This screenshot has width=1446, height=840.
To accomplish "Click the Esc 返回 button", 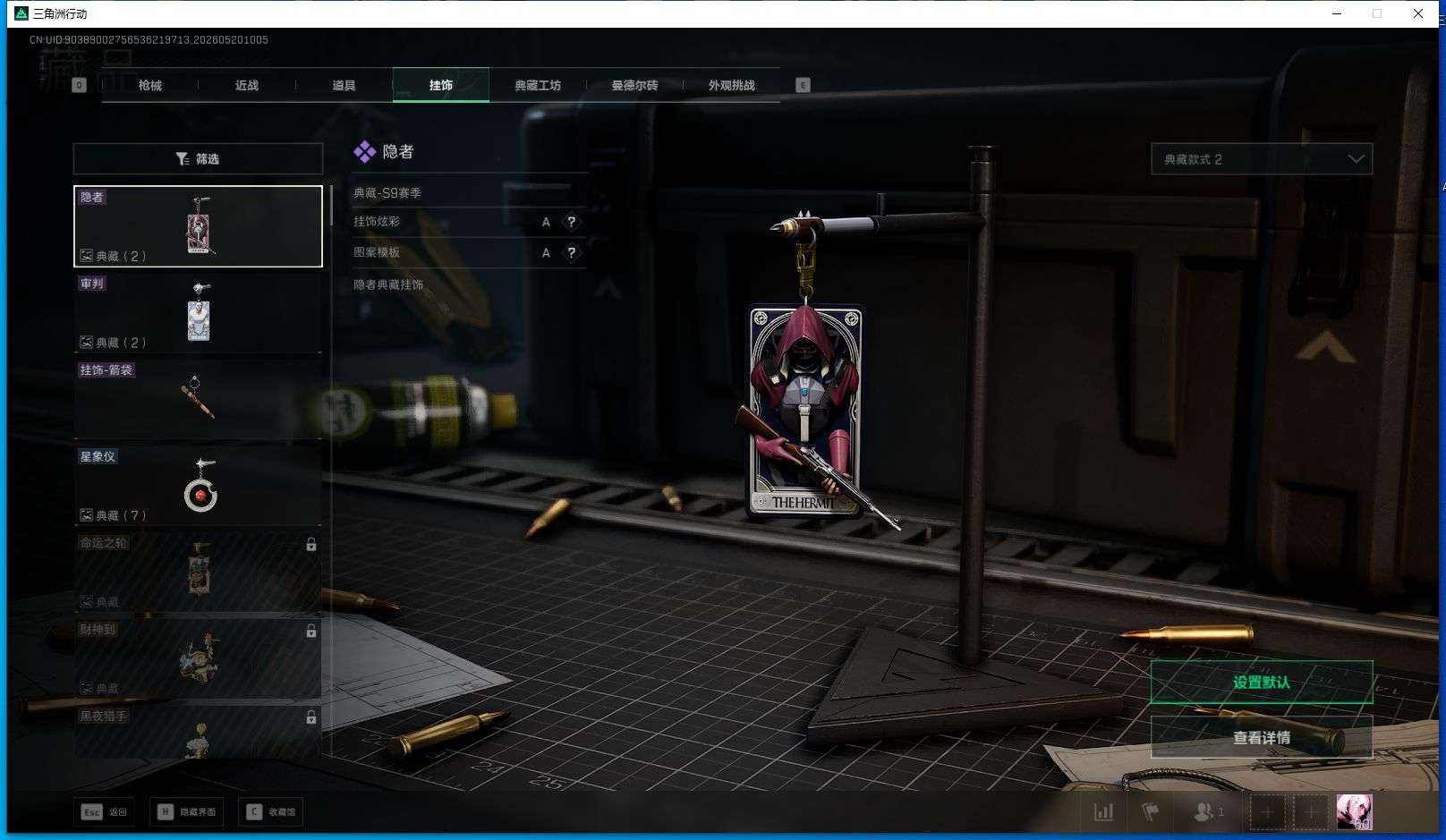I will 105,812.
